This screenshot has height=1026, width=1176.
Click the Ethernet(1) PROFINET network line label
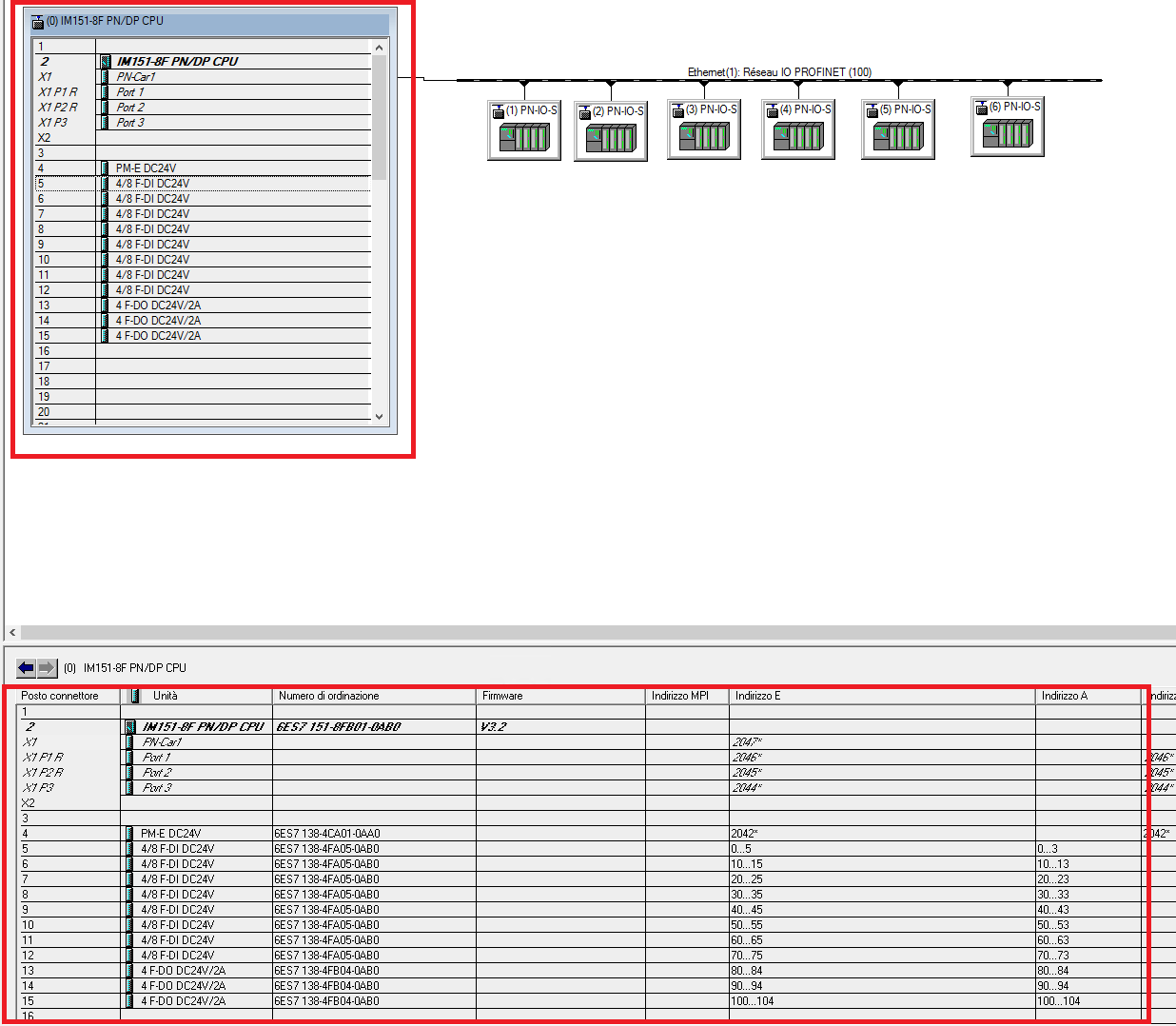[x=779, y=72]
